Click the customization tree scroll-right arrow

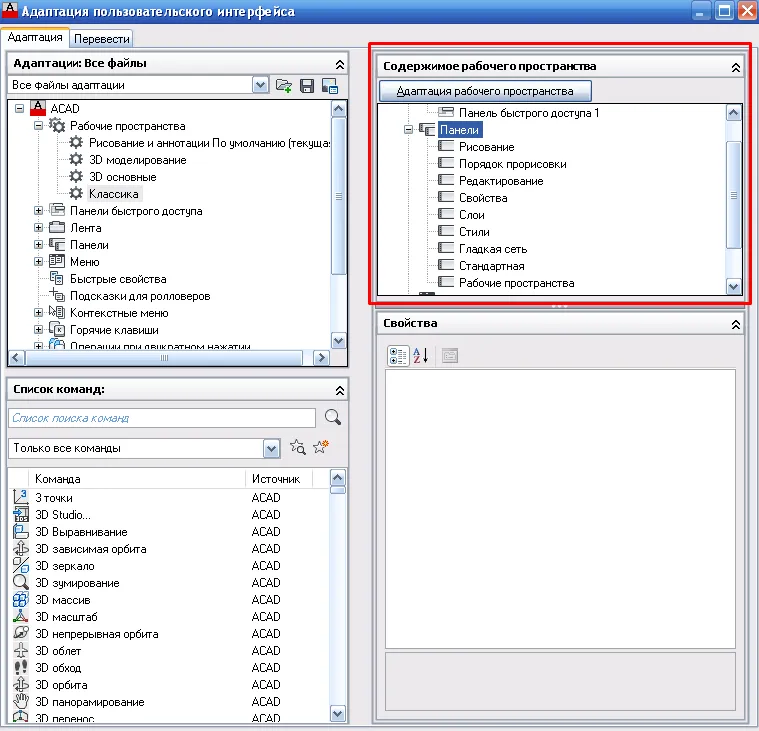pos(320,358)
